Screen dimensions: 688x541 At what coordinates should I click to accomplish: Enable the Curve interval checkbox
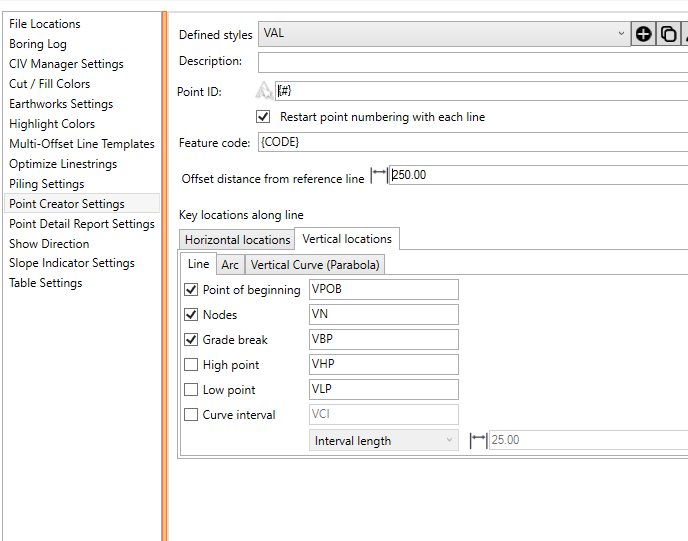click(192, 415)
